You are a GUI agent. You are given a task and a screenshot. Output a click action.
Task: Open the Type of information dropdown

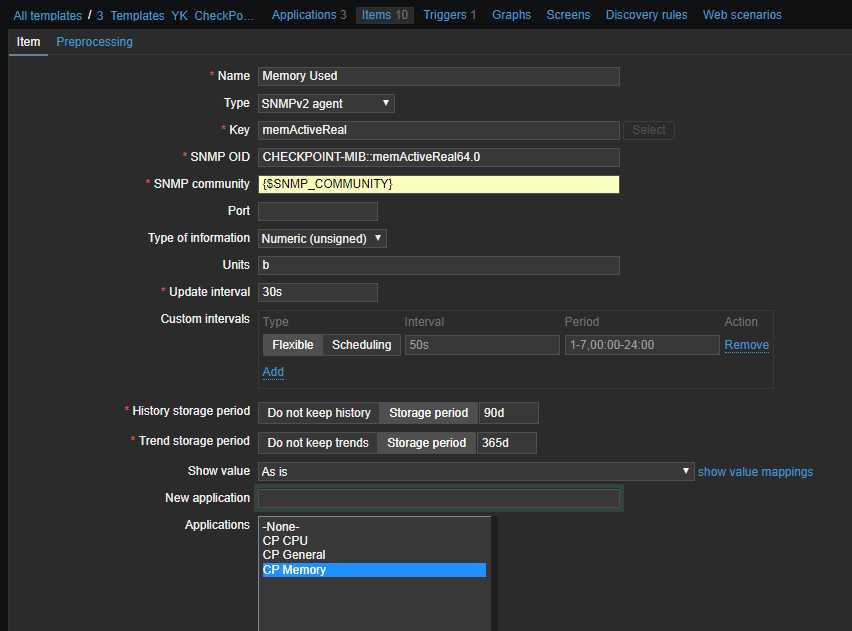(322, 238)
